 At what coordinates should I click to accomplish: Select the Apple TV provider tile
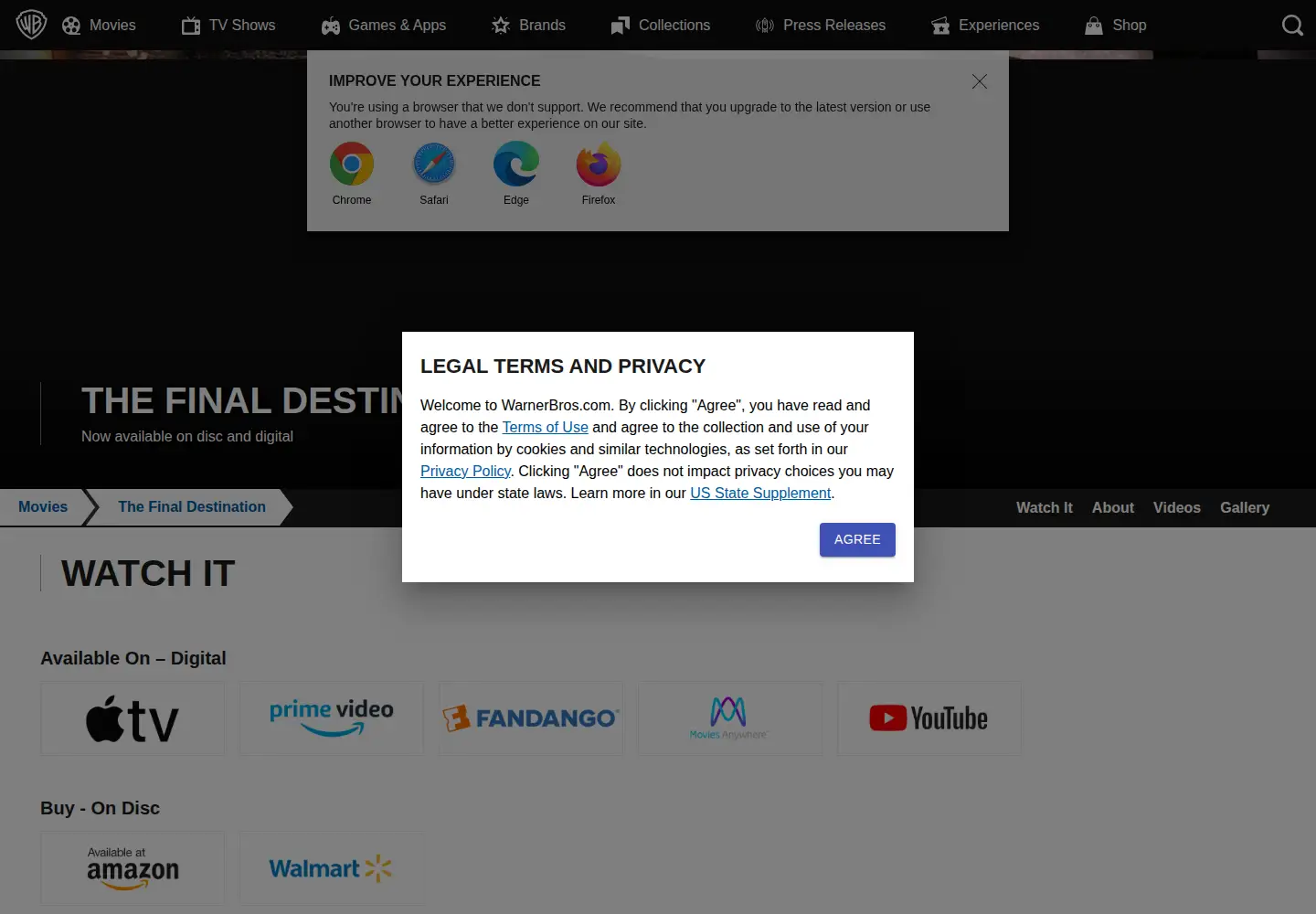133,718
